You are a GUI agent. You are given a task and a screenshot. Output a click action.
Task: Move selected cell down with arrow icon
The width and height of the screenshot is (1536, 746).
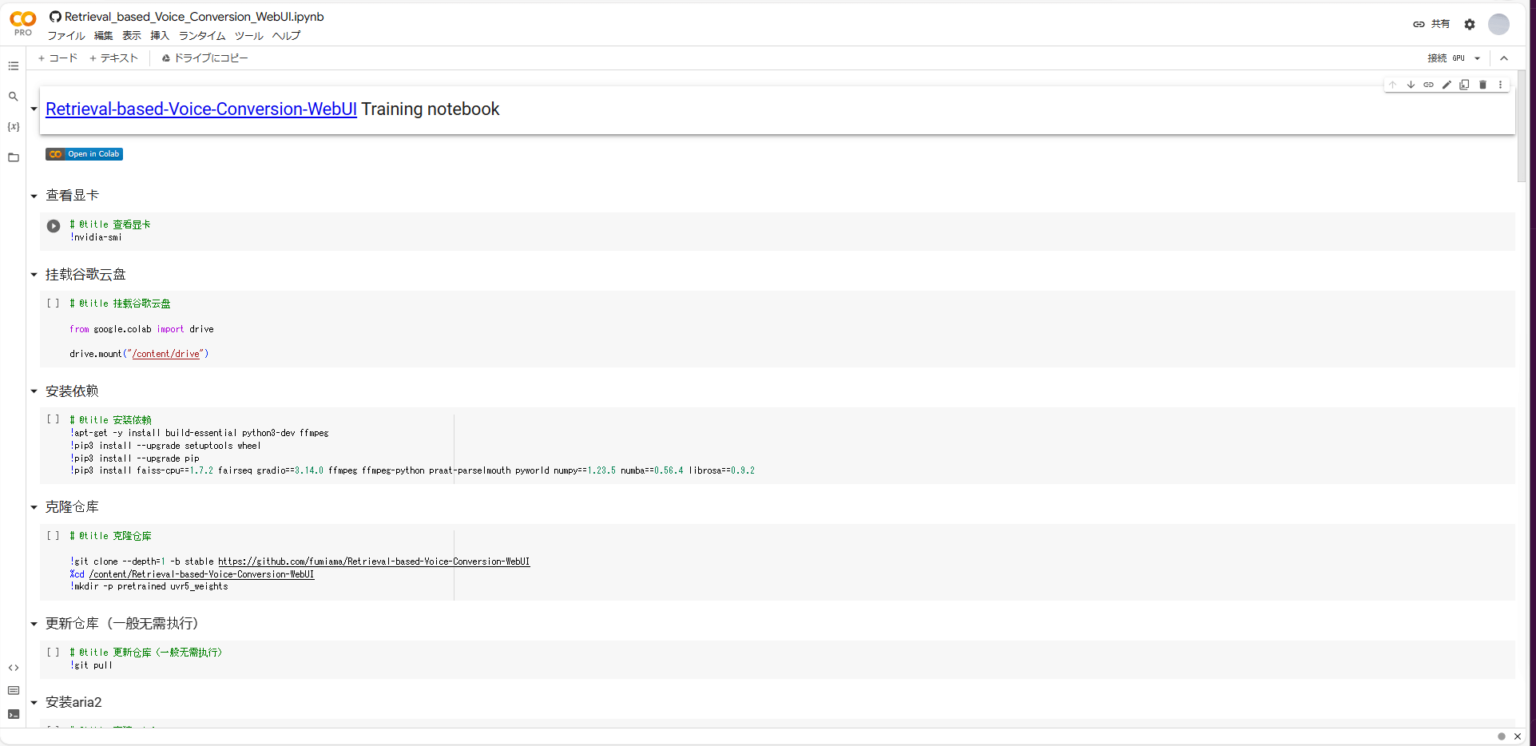tap(1411, 85)
